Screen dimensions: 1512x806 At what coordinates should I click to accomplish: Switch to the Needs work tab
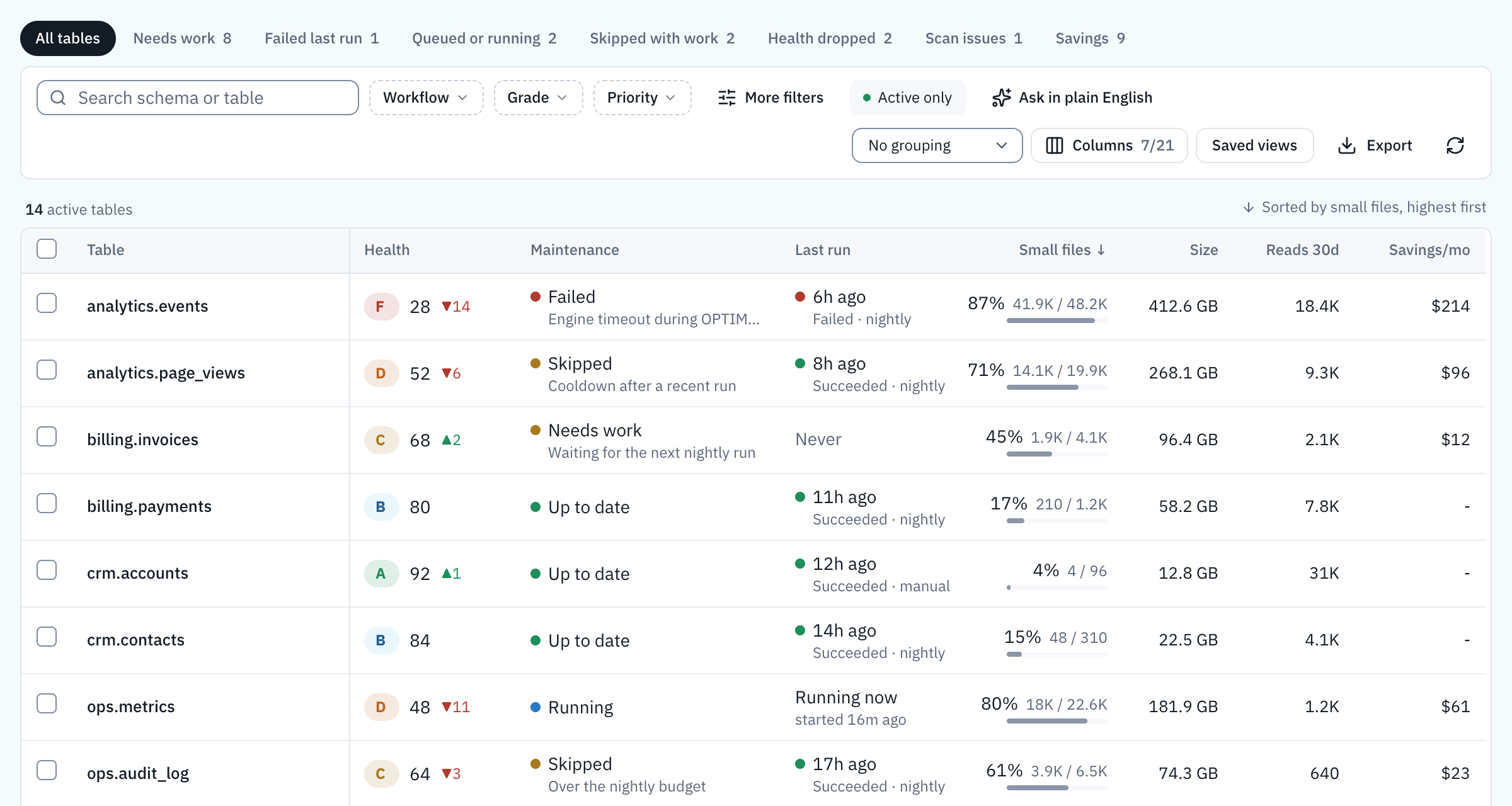pos(182,38)
